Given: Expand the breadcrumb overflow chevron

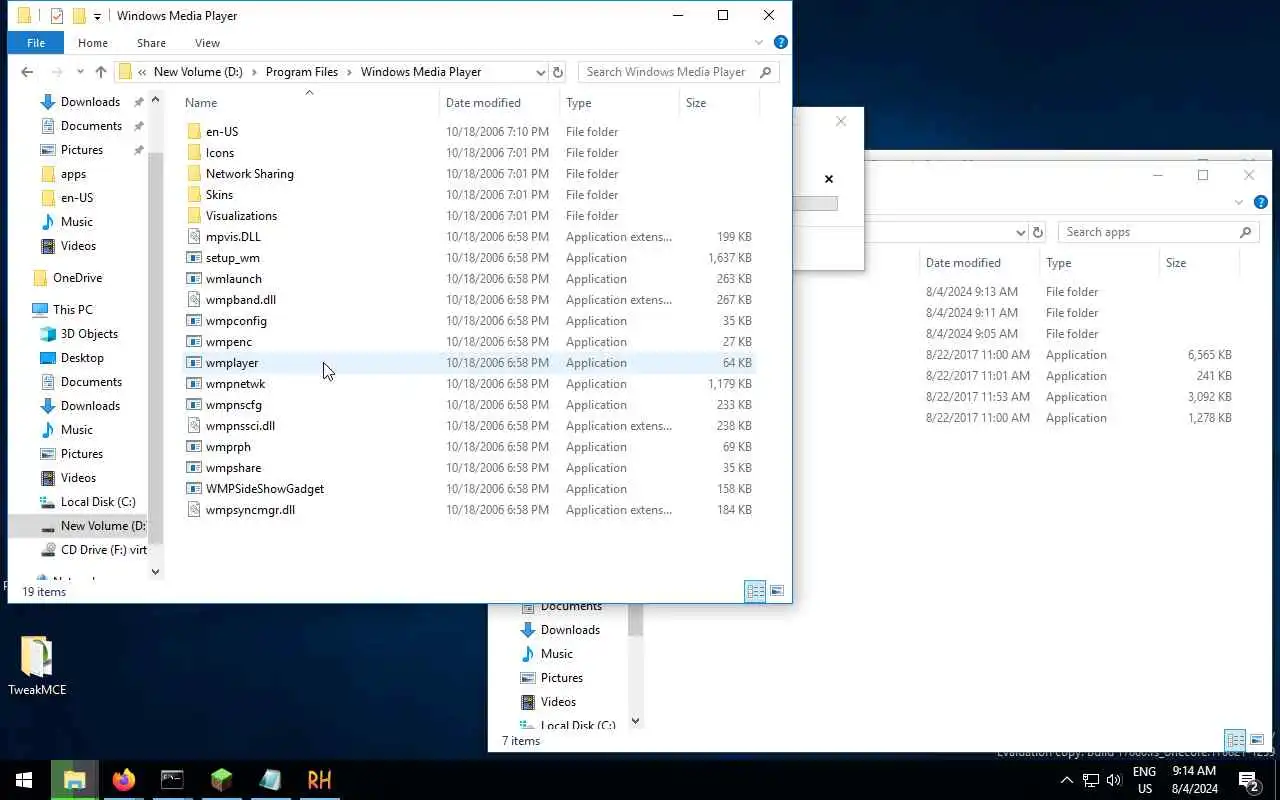Looking at the screenshot, I should (x=143, y=72).
